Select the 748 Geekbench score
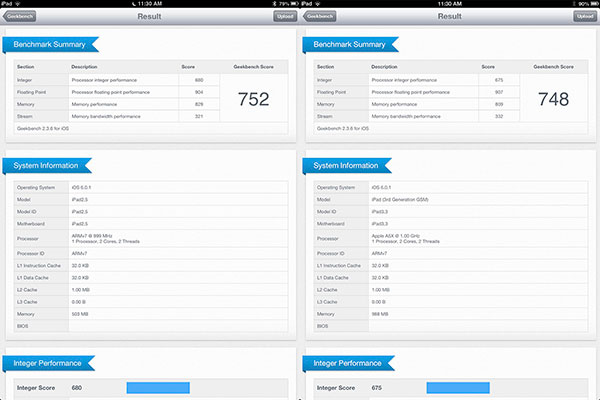Image resolution: width=600 pixels, height=400 pixels. pyautogui.click(x=553, y=99)
